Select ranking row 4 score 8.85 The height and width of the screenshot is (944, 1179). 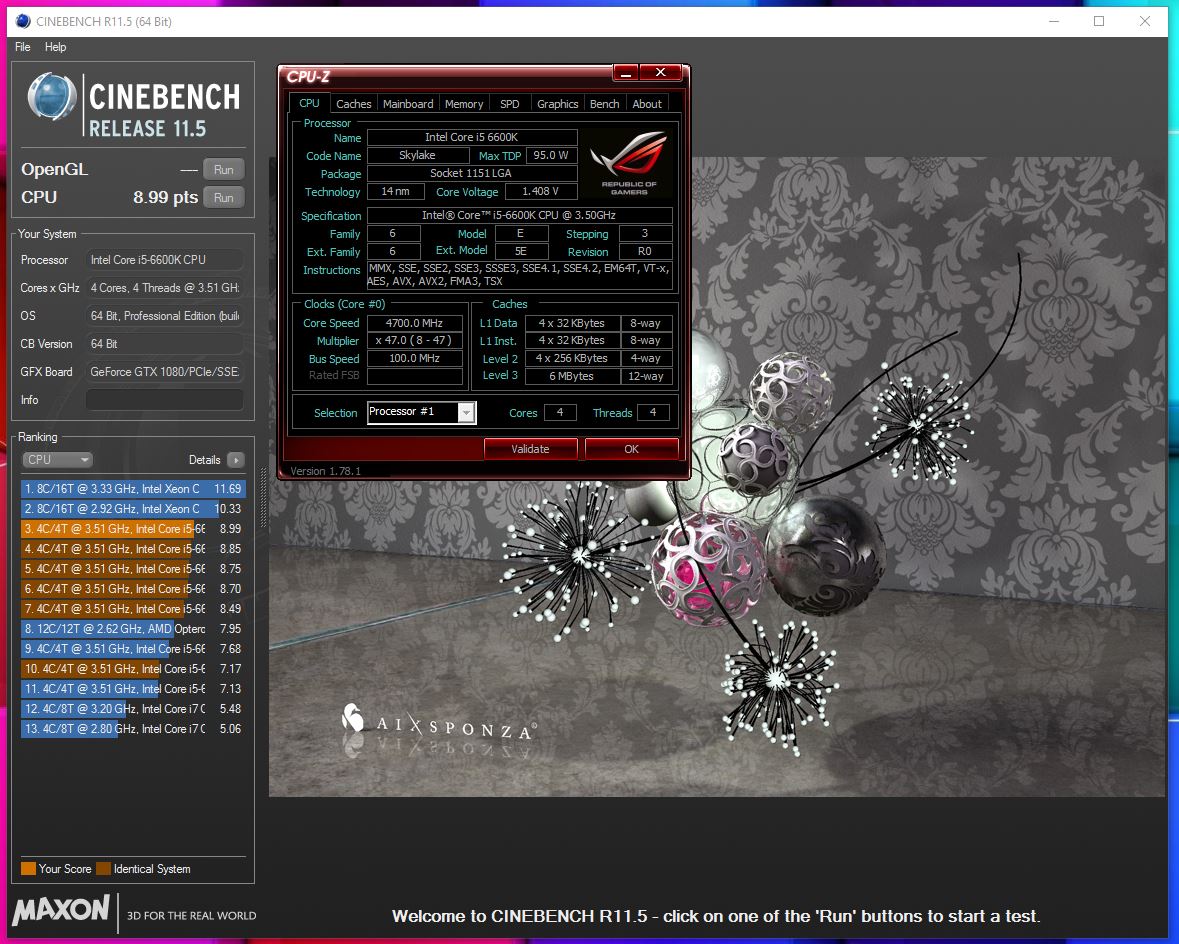[x=133, y=548]
